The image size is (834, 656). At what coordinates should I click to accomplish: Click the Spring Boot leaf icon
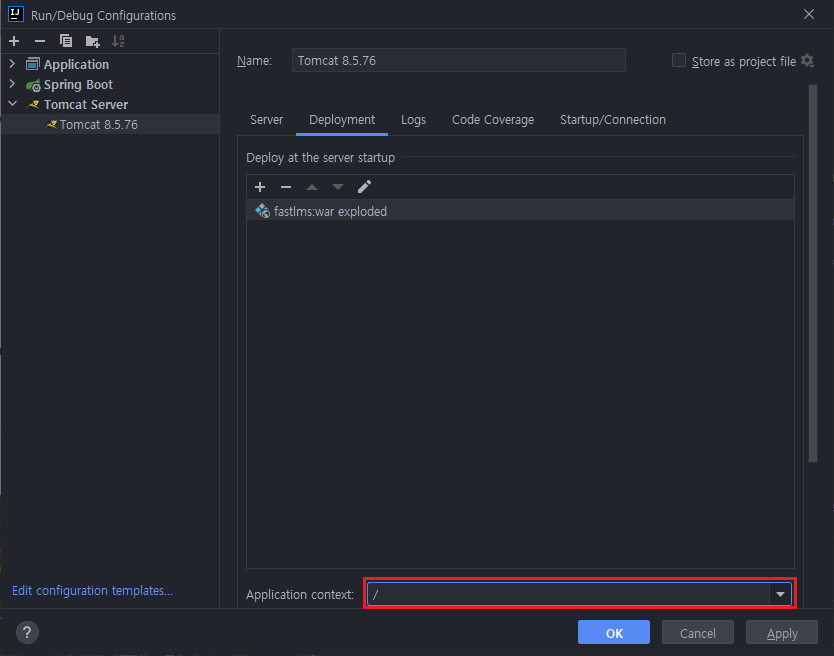[x=33, y=85]
